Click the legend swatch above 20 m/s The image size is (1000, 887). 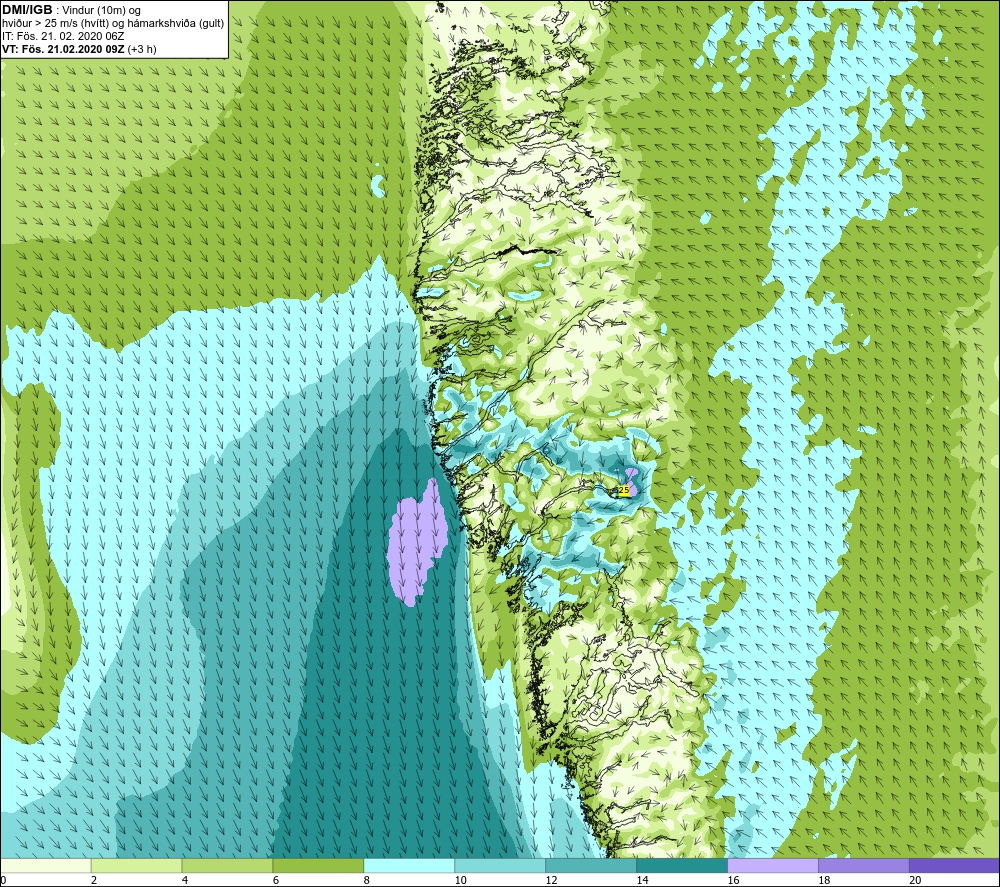coord(954,865)
